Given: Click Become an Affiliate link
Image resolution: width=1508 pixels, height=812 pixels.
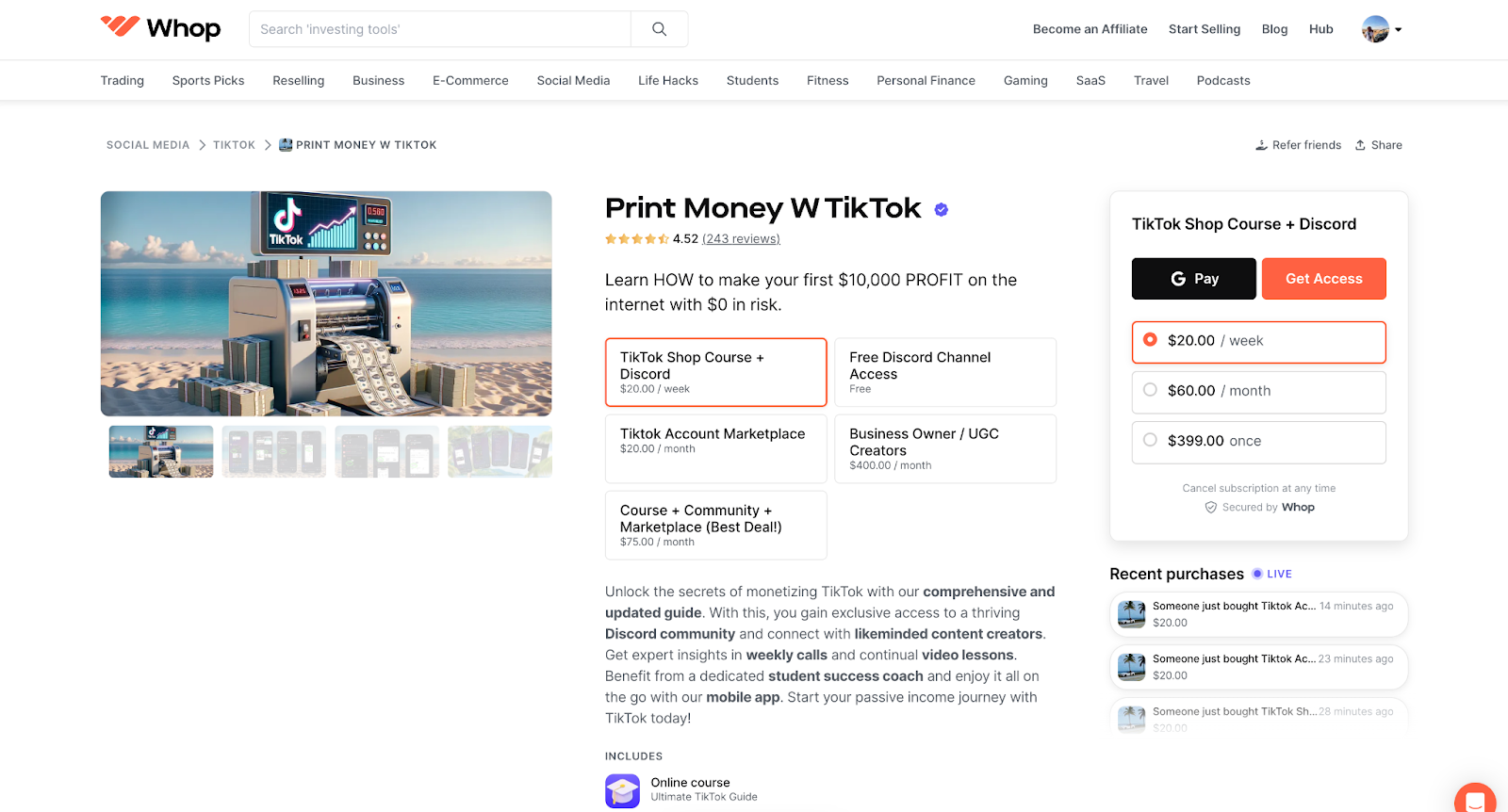Looking at the screenshot, I should pyautogui.click(x=1090, y=29).
